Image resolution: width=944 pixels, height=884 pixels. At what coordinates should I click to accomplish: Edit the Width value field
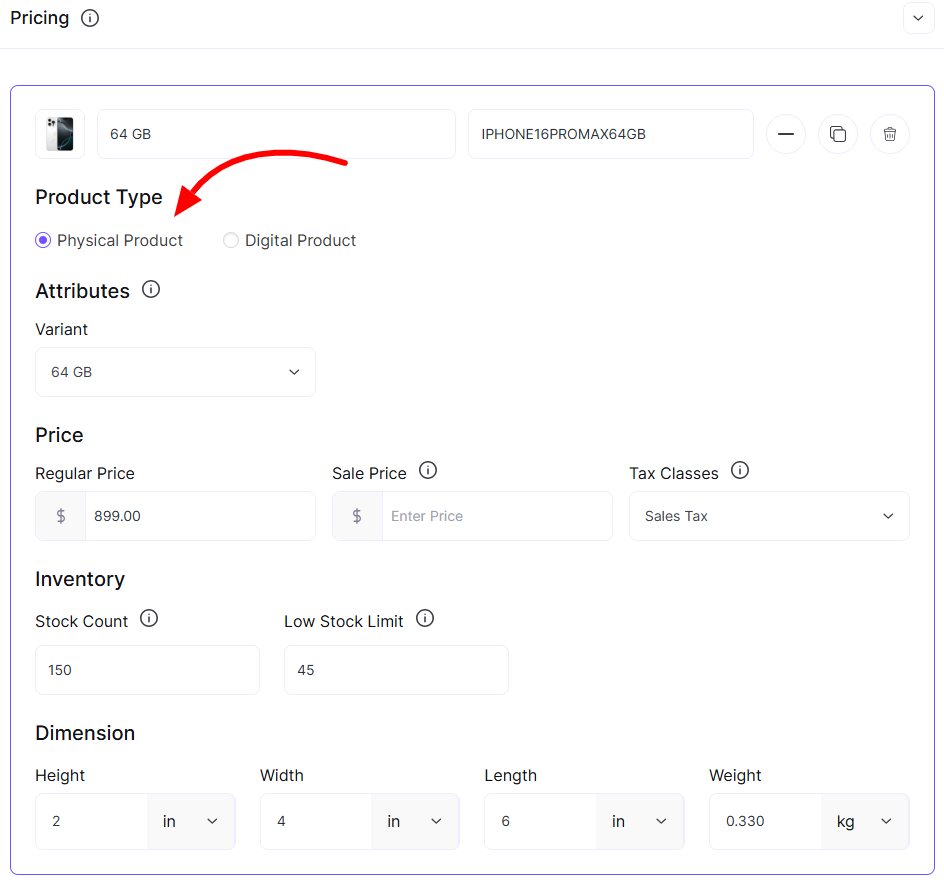click(x=316, y=821)
